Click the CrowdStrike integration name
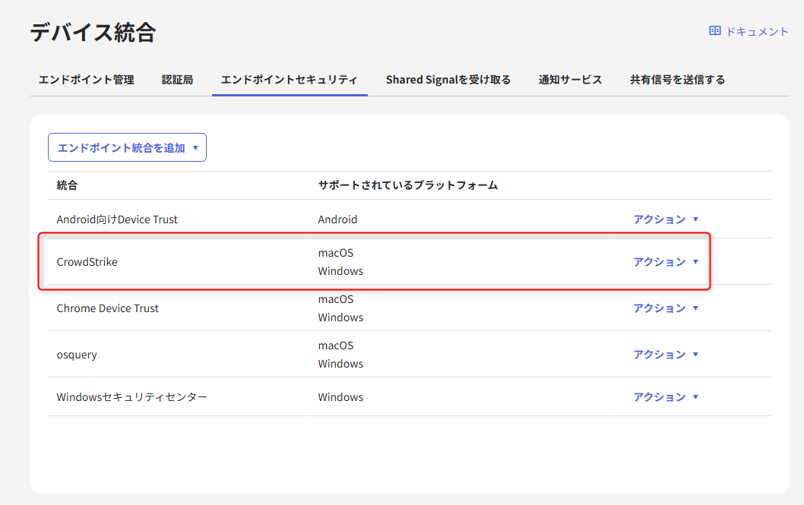This screenshot has height=505, width=804. 87,261
